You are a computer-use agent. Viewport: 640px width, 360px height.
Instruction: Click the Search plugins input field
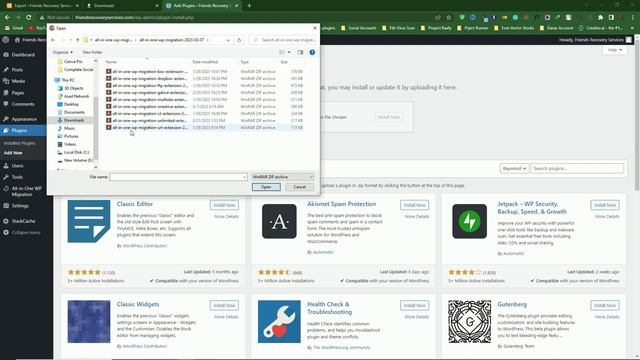click(x=577, y=168)
